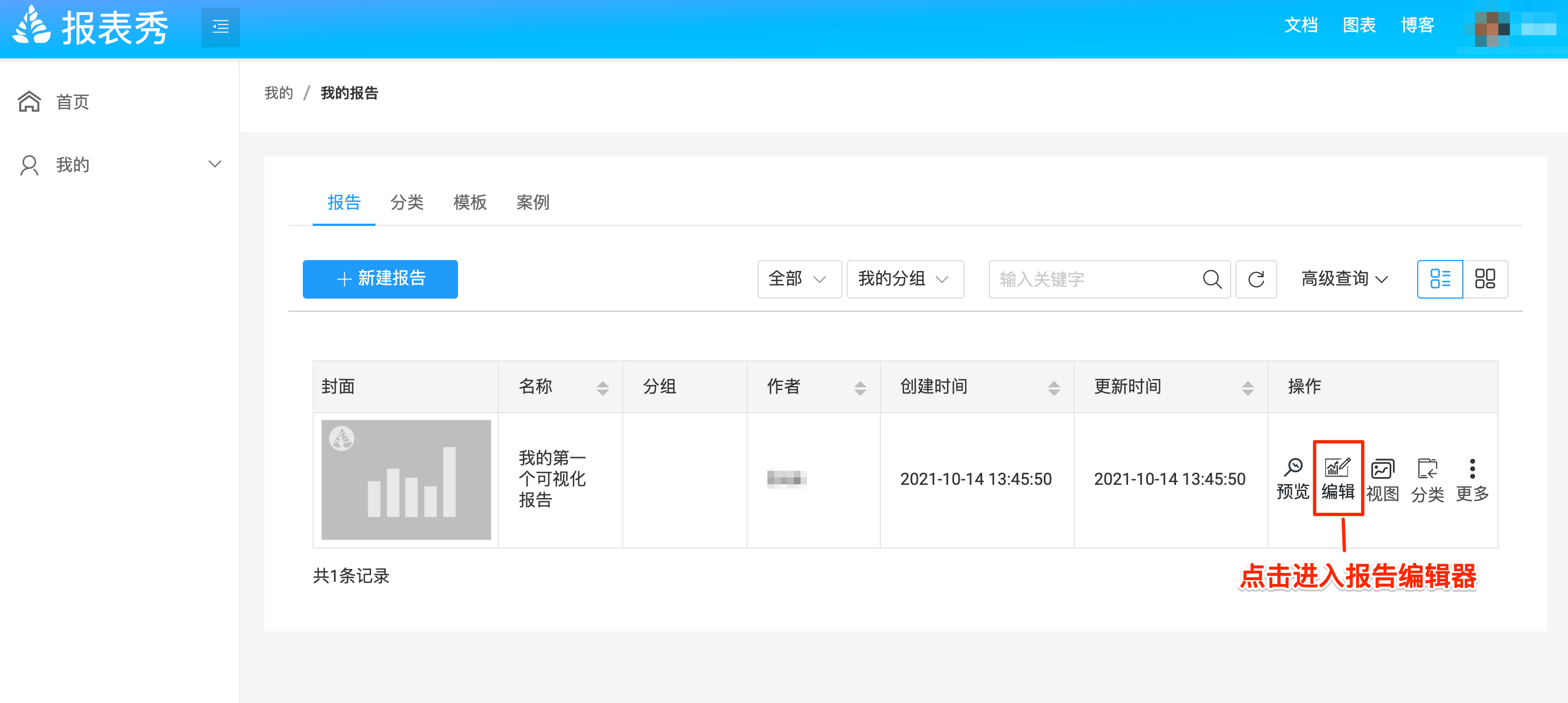Click the report cover thumbnail
1568x703 pixels.
(x=406, y=479)
